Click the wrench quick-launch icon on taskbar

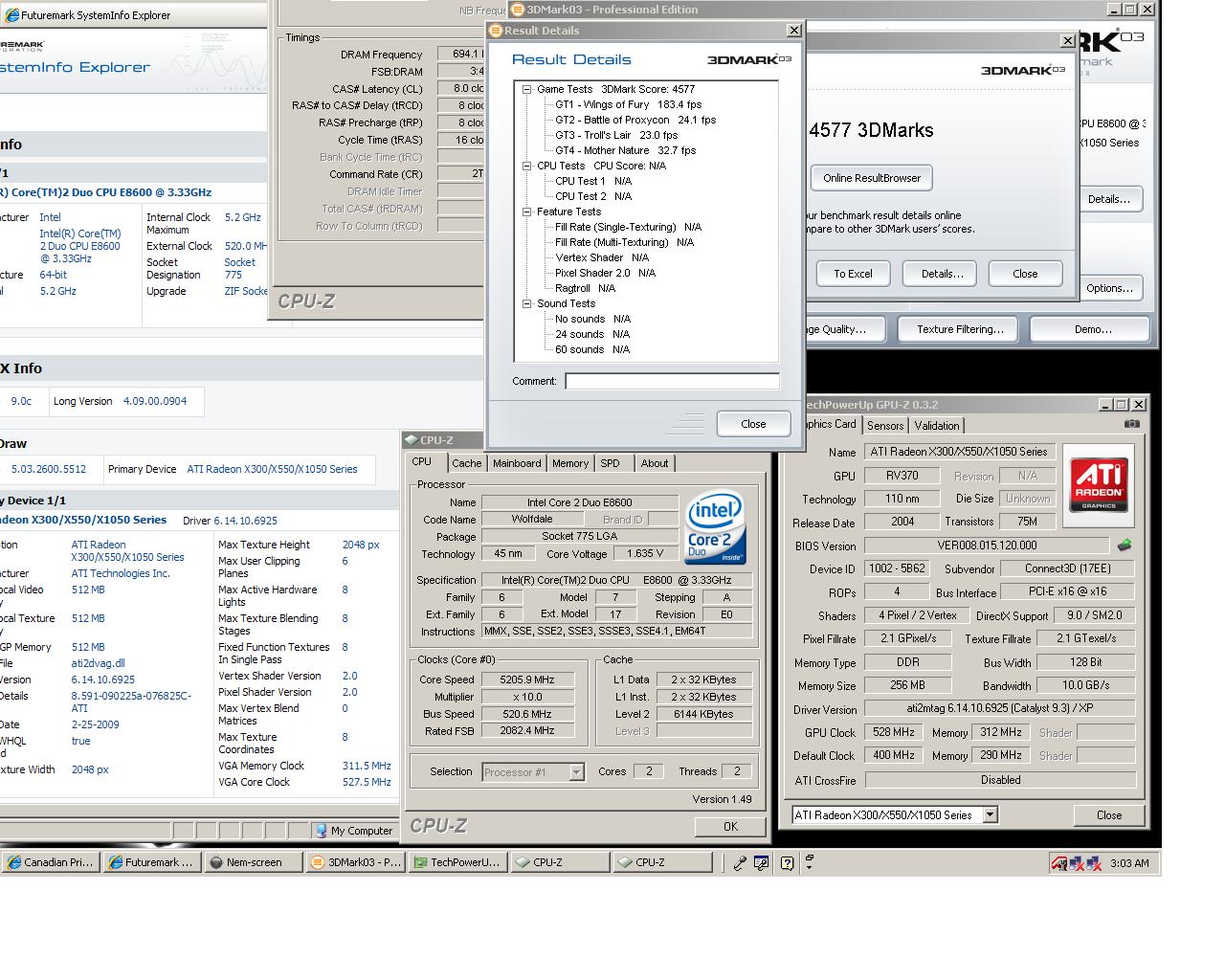740,862
